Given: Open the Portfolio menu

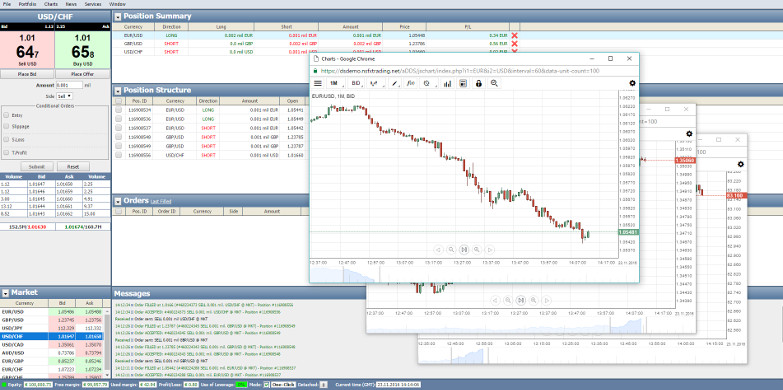Looking at the screenshot, I should point(27,4).
